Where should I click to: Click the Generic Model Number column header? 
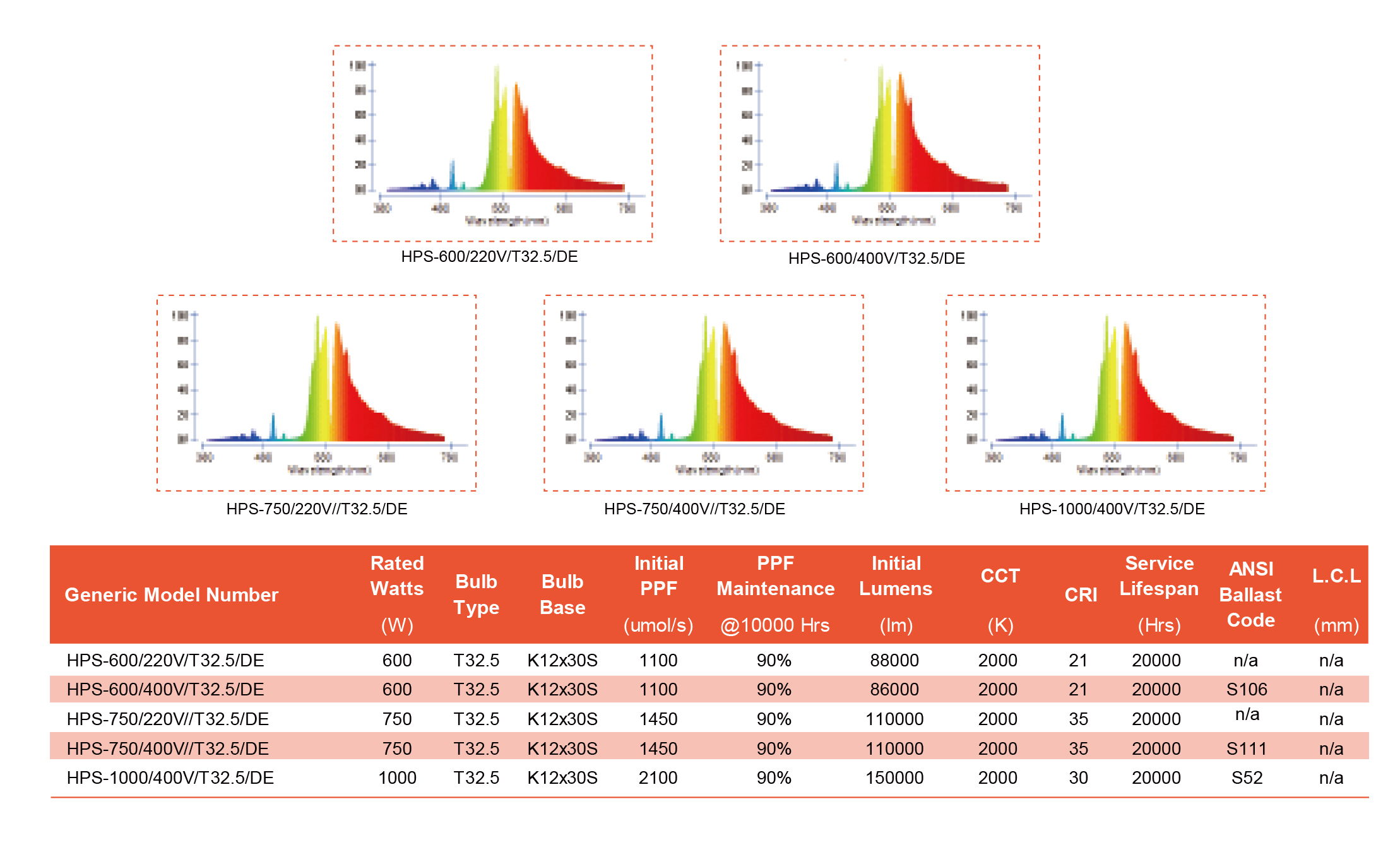[171, 594]
